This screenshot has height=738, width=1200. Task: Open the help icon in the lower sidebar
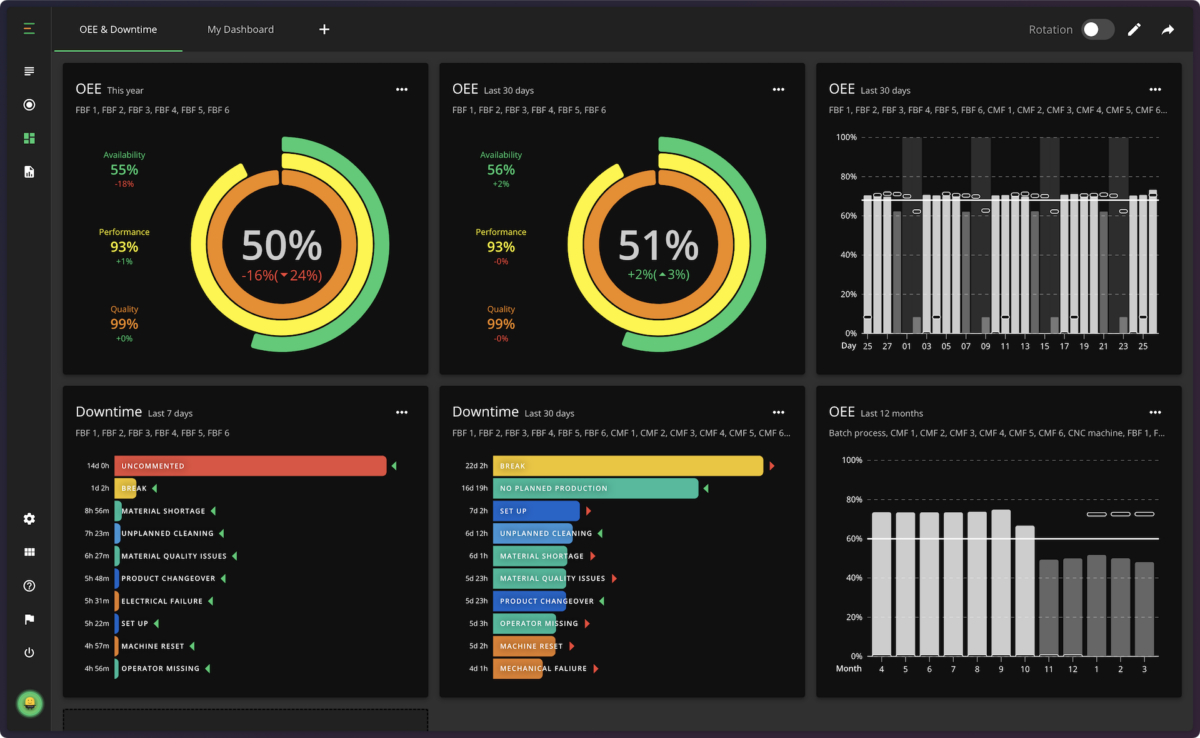pyautogui.click(x=28, y=586)
